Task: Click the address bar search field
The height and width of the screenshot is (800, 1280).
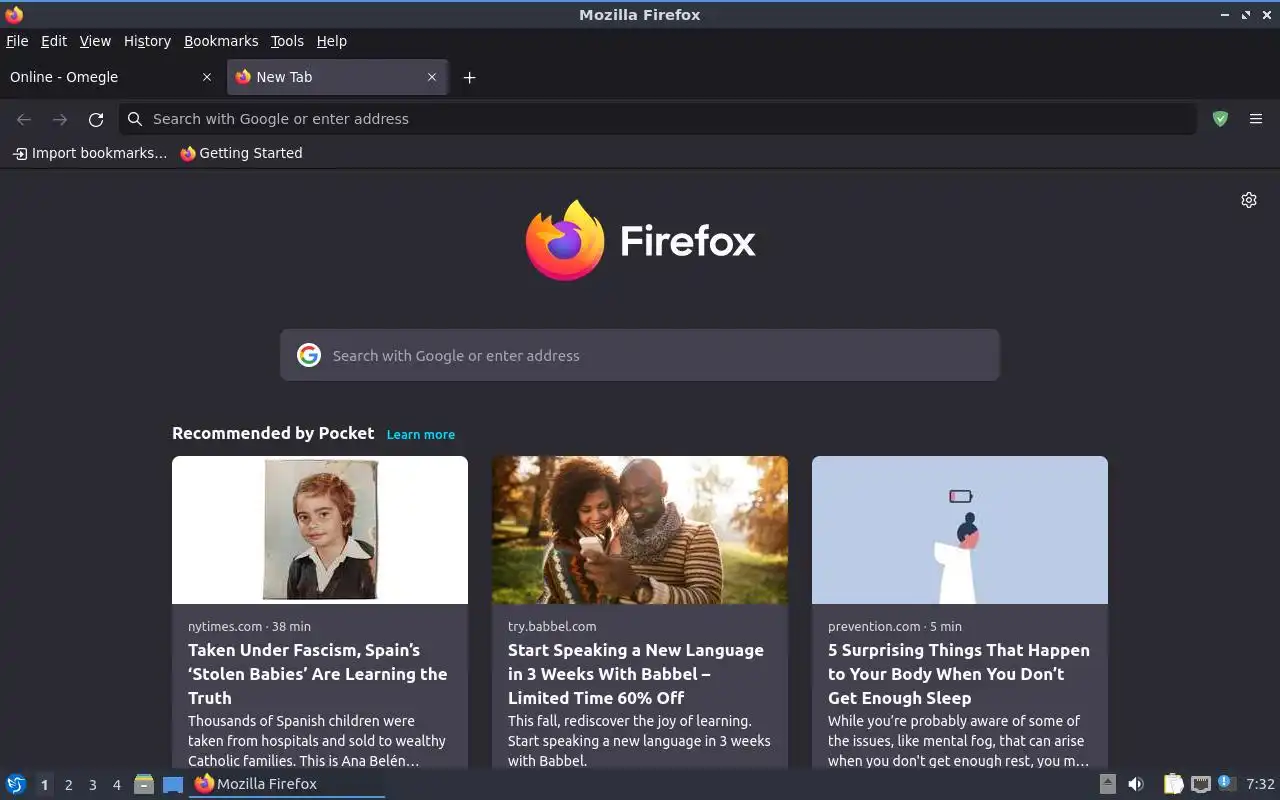Action: tap(657, 119)
